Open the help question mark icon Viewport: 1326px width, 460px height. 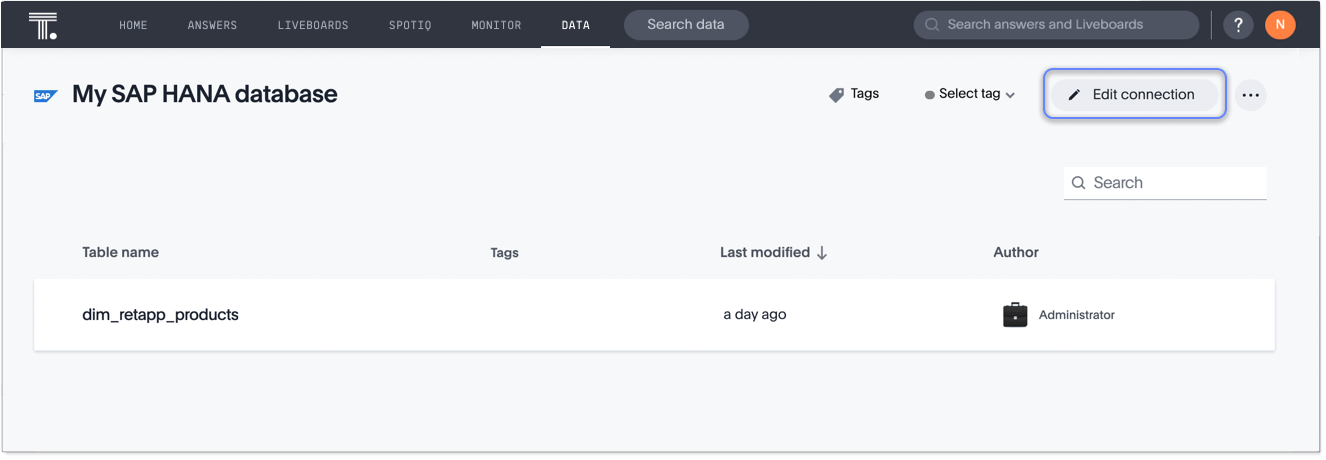(1238, 25)
